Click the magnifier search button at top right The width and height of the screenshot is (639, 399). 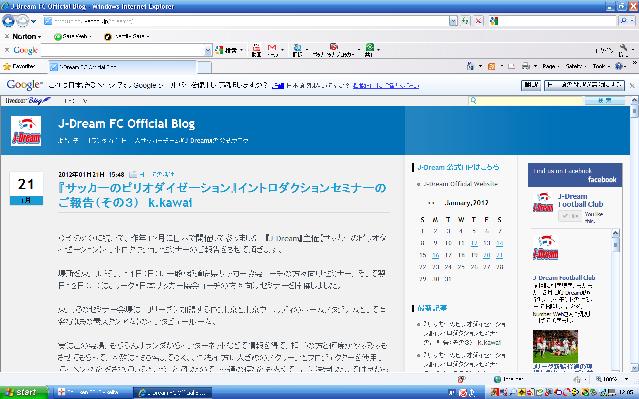[x=624, y=21]
